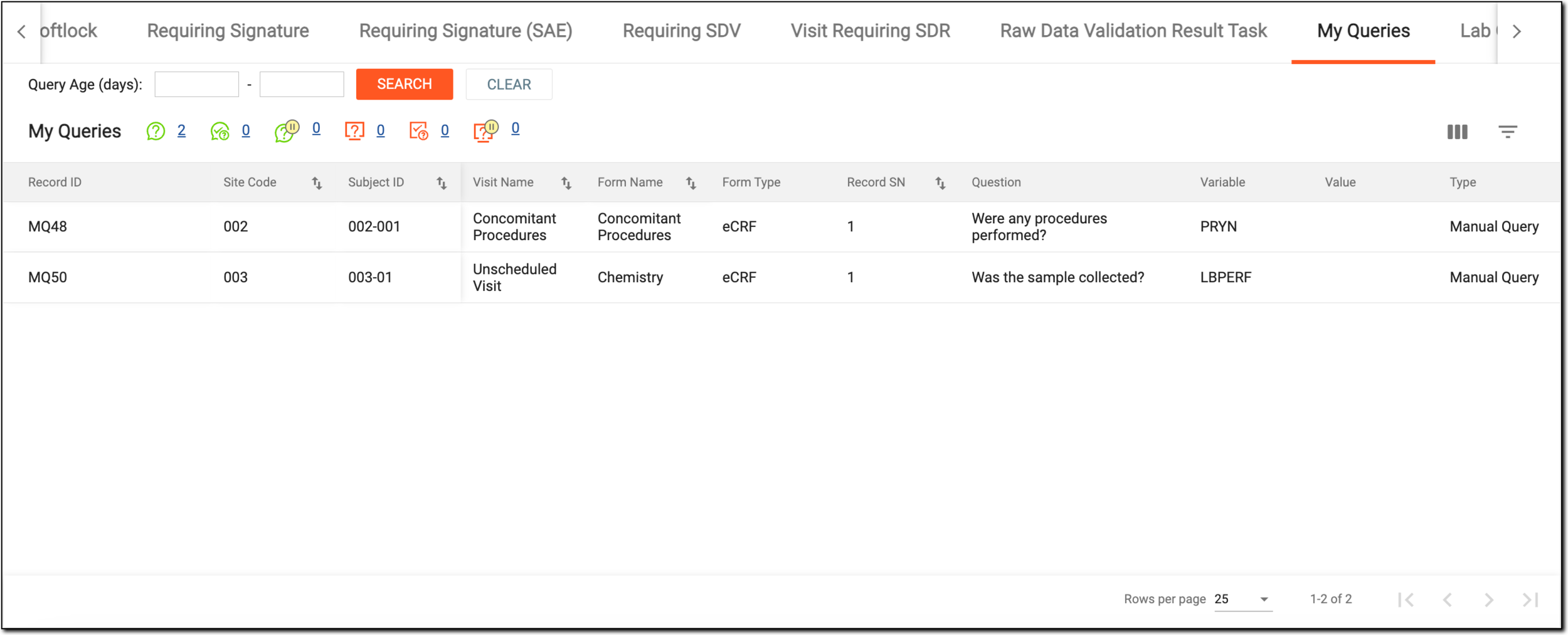The height and width of the screenshot is (635, 1568).
Task: Click the Unscheduled Visit cell
Action: point(515,278)
